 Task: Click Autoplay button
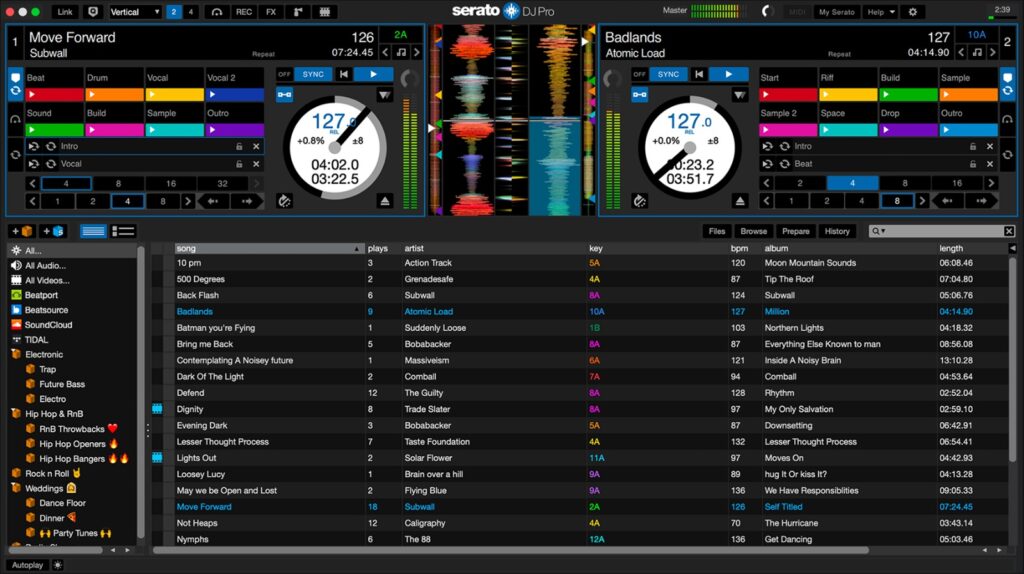27,565
